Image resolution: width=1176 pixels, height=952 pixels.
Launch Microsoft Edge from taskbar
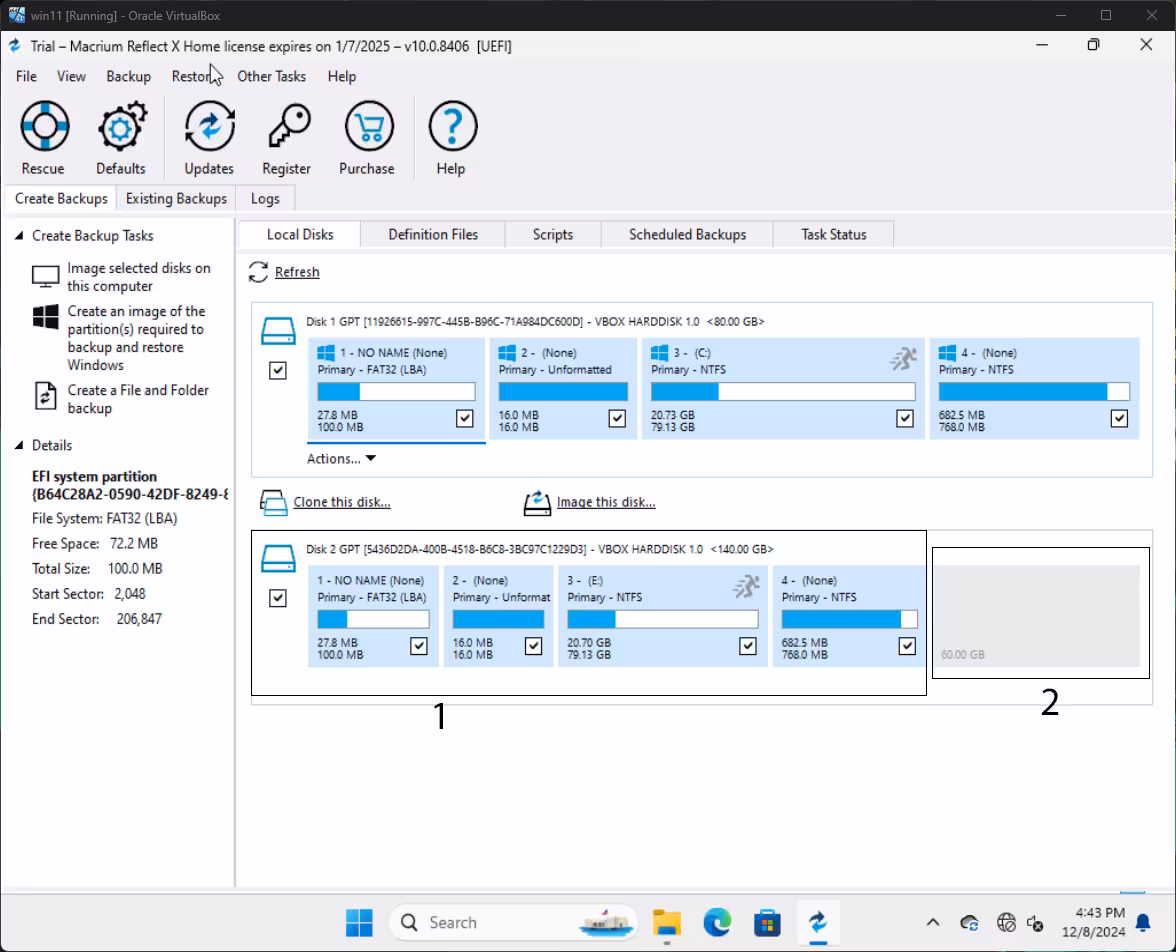coord(717,923)
